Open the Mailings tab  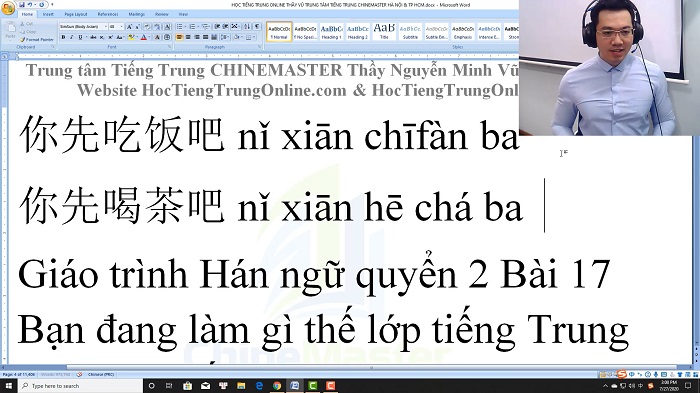click(137, 14)
